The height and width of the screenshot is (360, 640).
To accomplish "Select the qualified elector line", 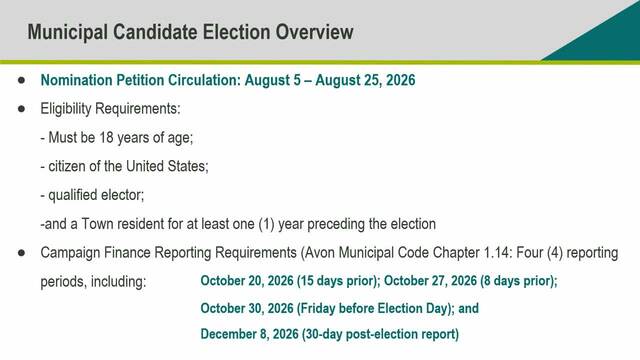I will coord(92,196).
